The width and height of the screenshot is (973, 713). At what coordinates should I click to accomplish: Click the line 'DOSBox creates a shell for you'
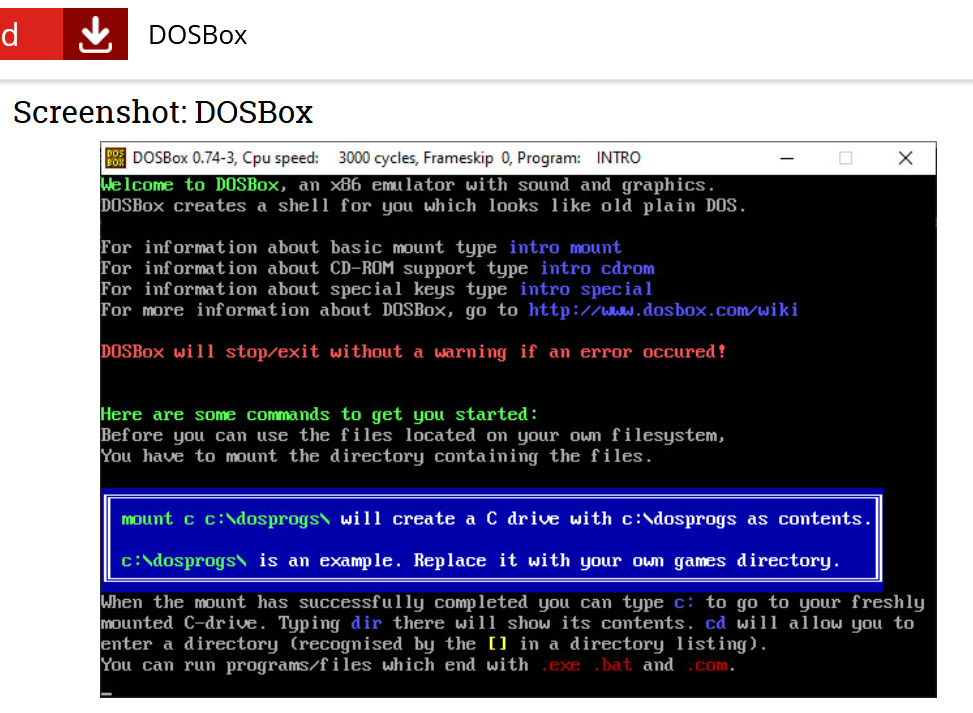[x=423, y=206]
